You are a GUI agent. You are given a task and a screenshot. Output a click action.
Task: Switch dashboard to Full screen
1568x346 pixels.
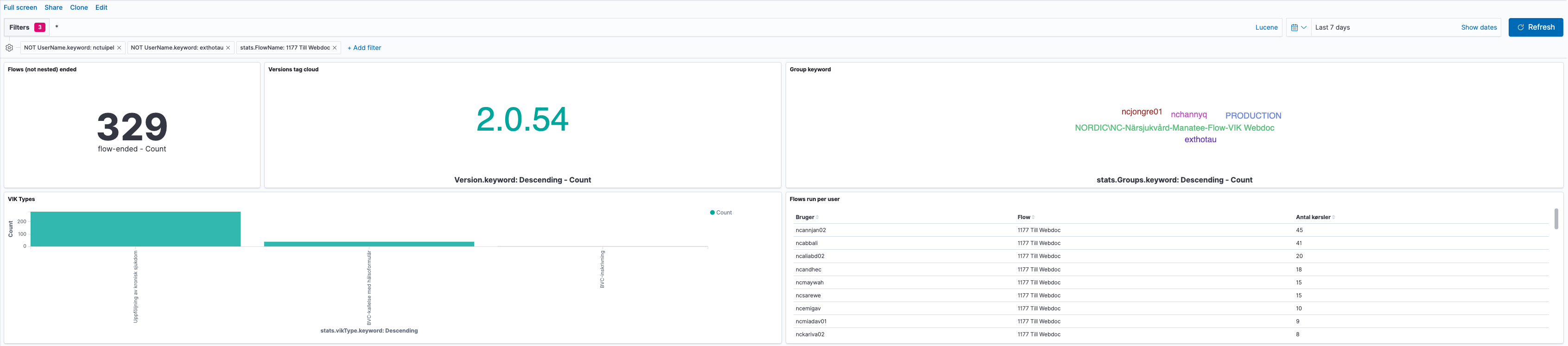point(20,7)
